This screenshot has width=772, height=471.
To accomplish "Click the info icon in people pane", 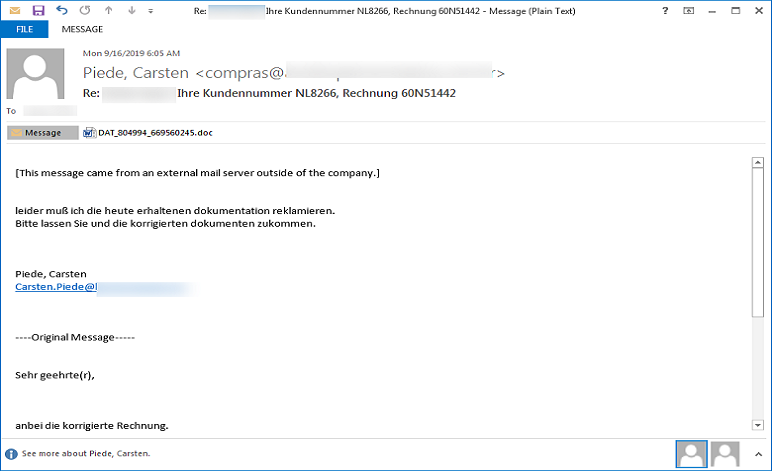I will click(x=11, y=454).
